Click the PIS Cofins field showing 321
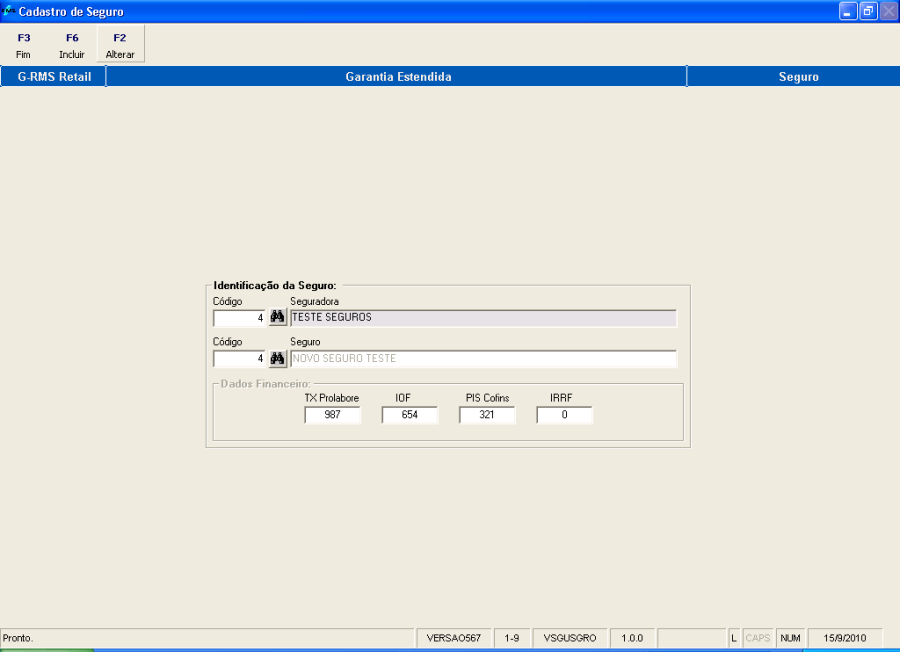Screen dimensions: 900x652 pos(487,414)
